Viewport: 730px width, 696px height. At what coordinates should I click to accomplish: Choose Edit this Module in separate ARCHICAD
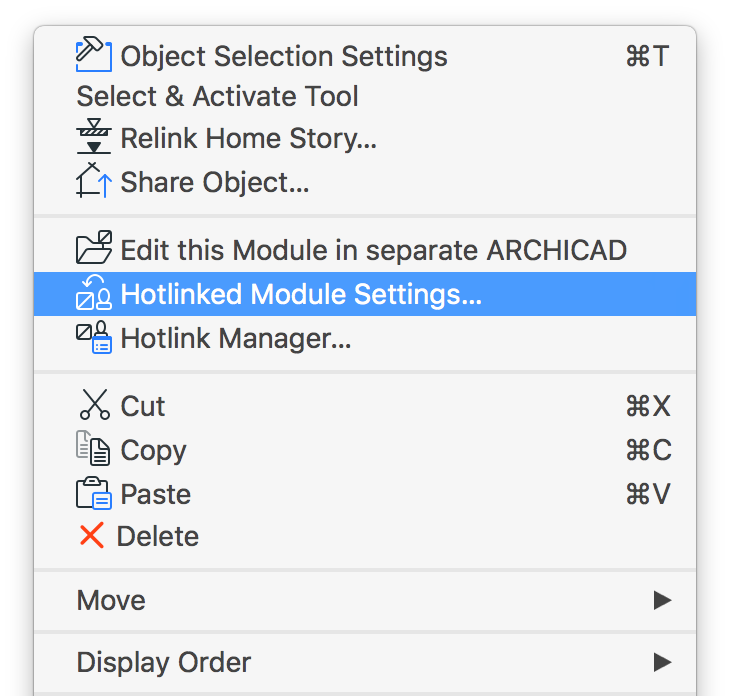(365, 250)
